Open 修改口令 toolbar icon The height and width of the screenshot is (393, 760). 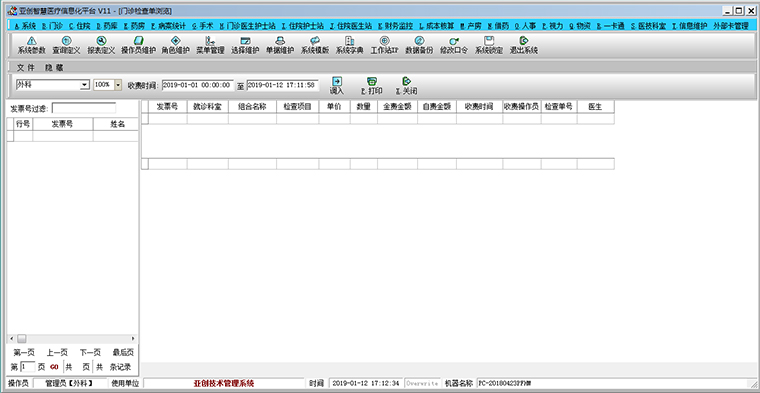click(454, 46)
